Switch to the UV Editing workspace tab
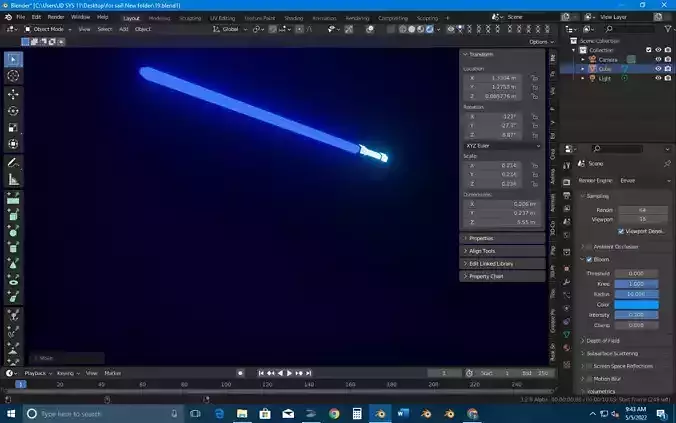Viewport: 676px width, 423px height. pos(222,18)
